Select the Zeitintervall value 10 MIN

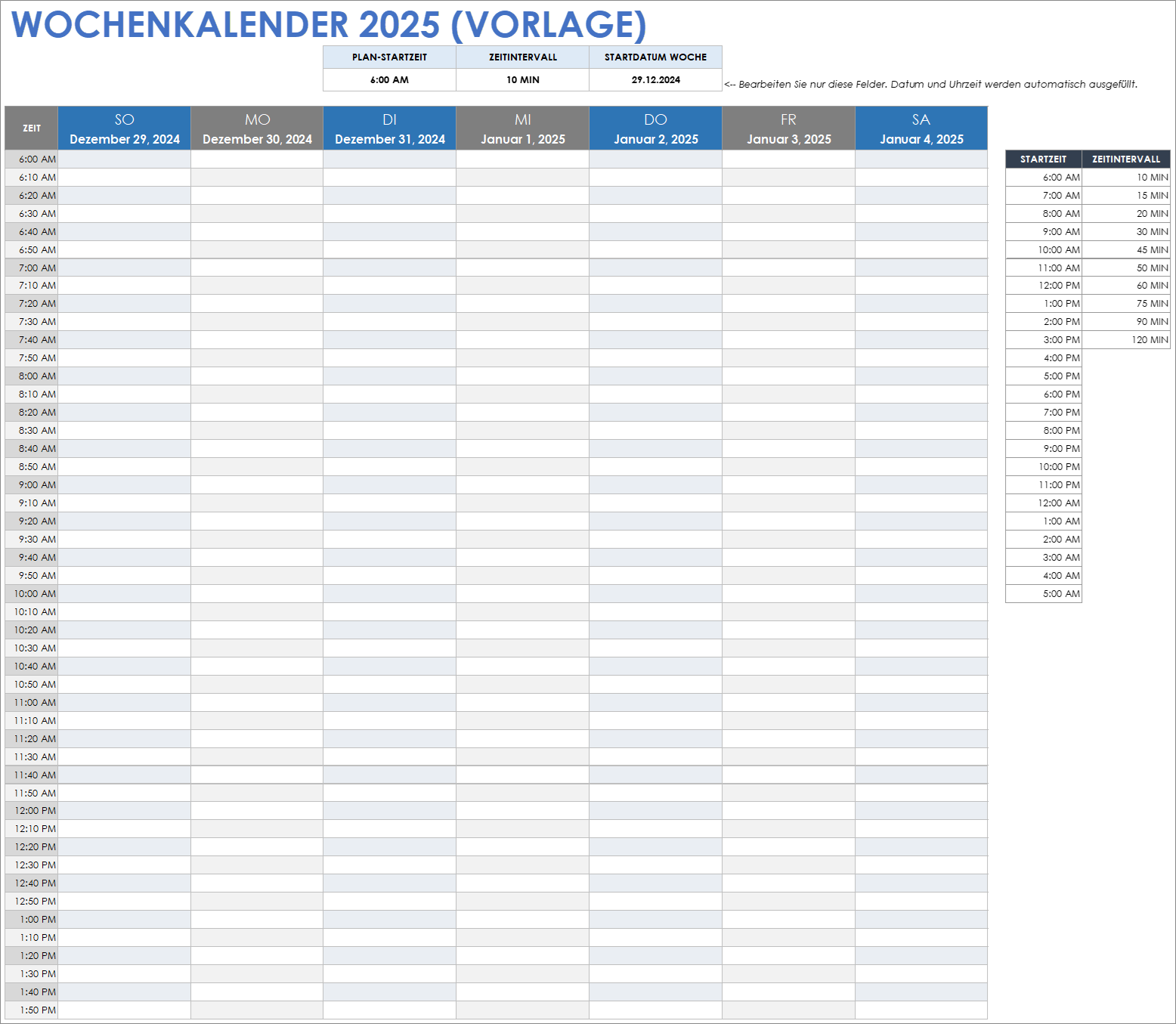[x=522, y=80]
